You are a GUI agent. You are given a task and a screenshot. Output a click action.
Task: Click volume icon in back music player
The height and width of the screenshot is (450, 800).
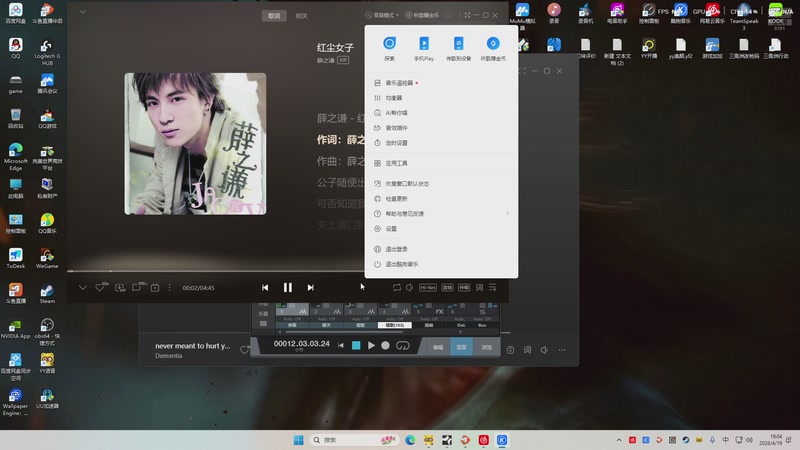point(544,350)
